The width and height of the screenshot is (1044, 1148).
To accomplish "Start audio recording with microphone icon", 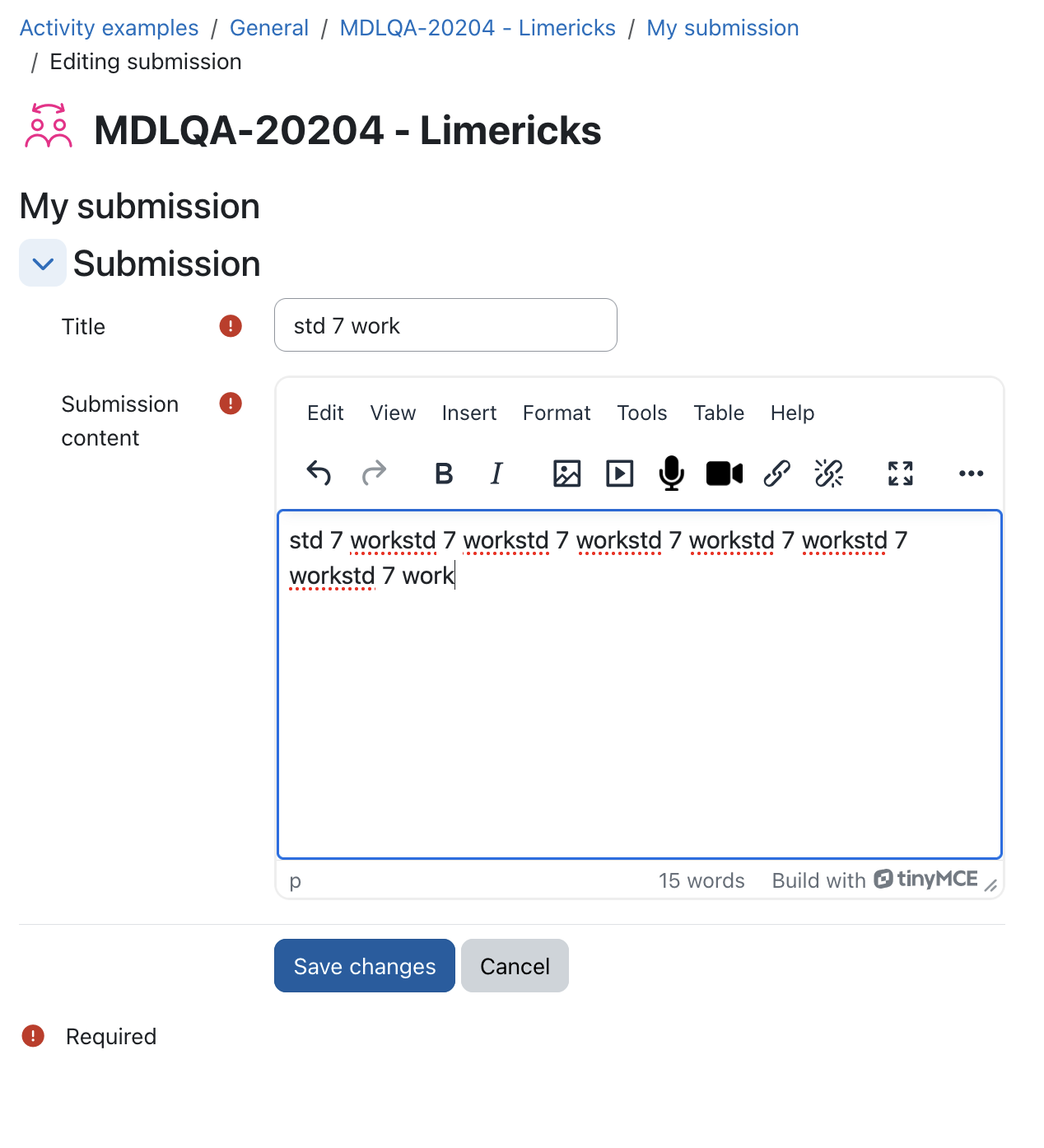I will pos(672,474).
